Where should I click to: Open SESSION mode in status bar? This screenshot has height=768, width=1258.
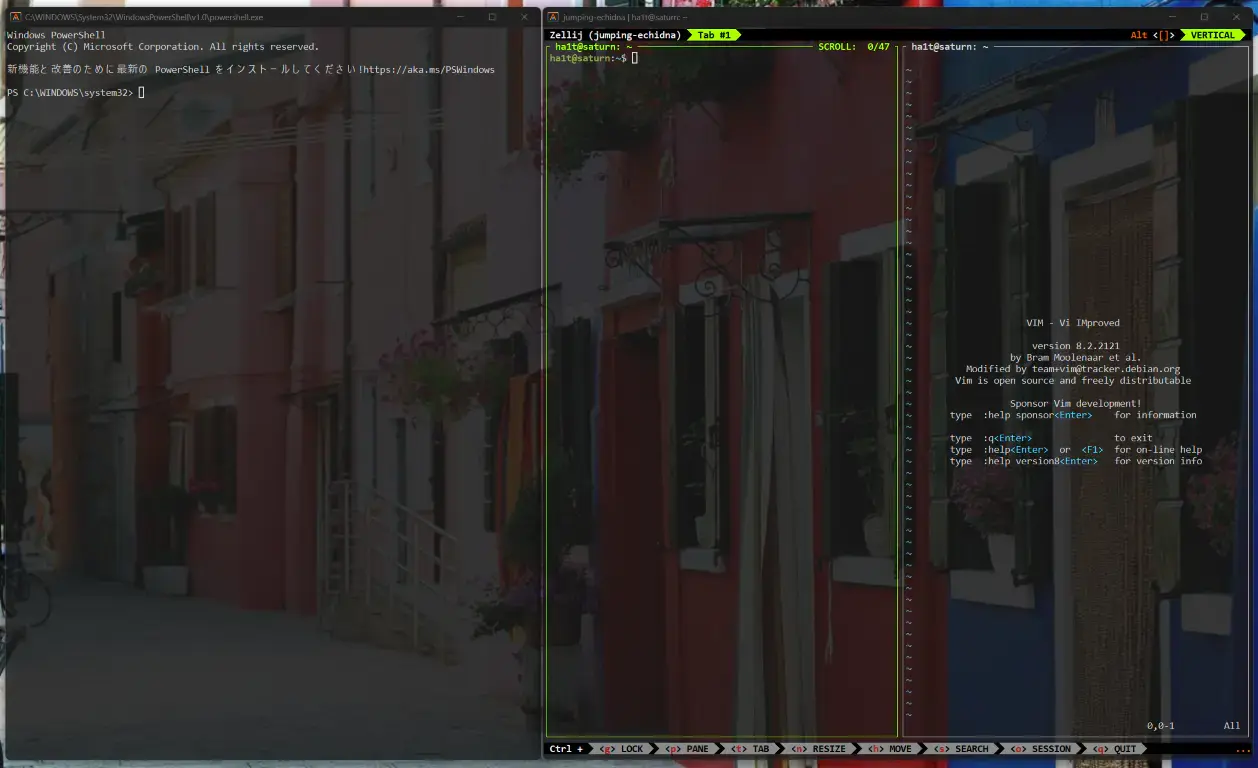(1040, 749)
